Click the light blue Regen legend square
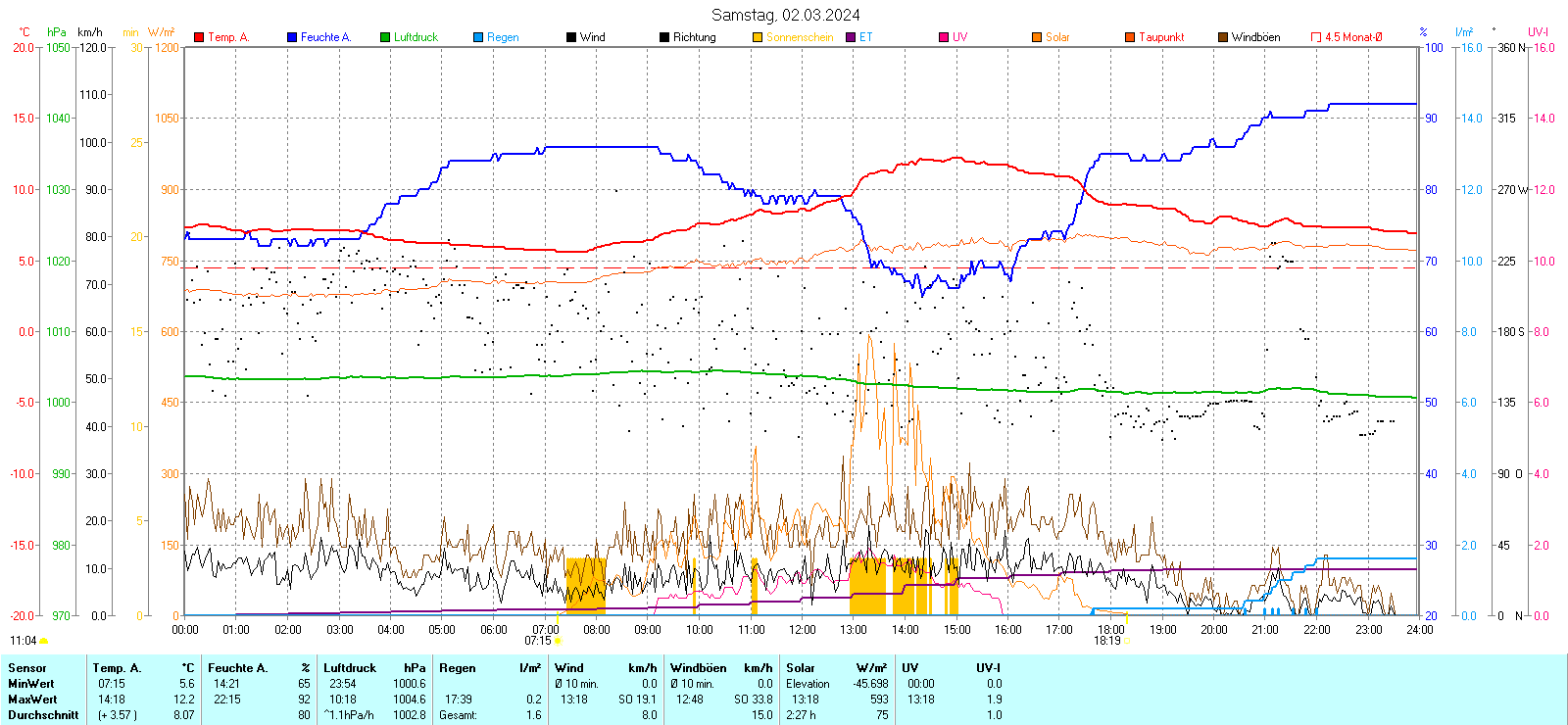Screen dimensions: 1568x725 tap(478, 37)
